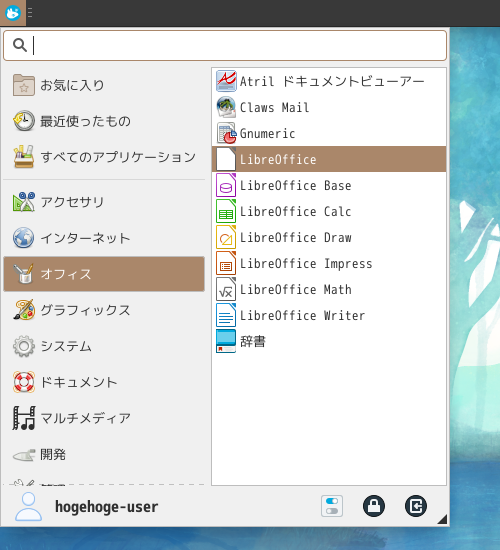Select the オフィス category

[104, 274]
